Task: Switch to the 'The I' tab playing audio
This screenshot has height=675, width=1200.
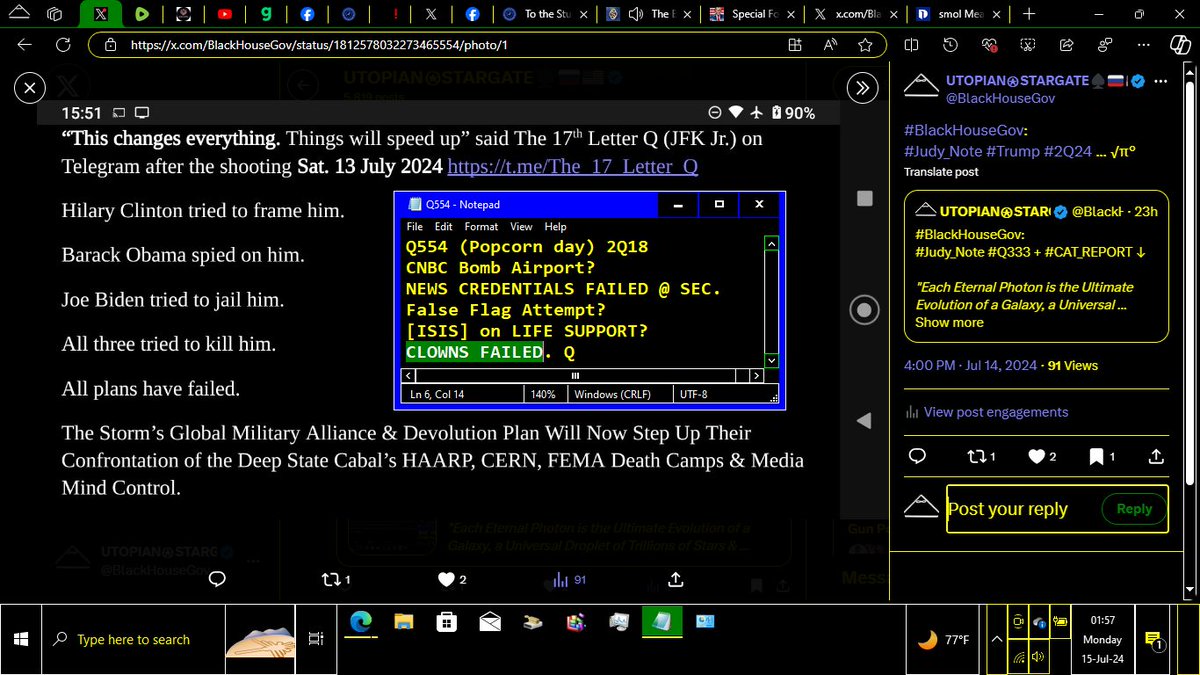Action: click(x=648, y=14)
